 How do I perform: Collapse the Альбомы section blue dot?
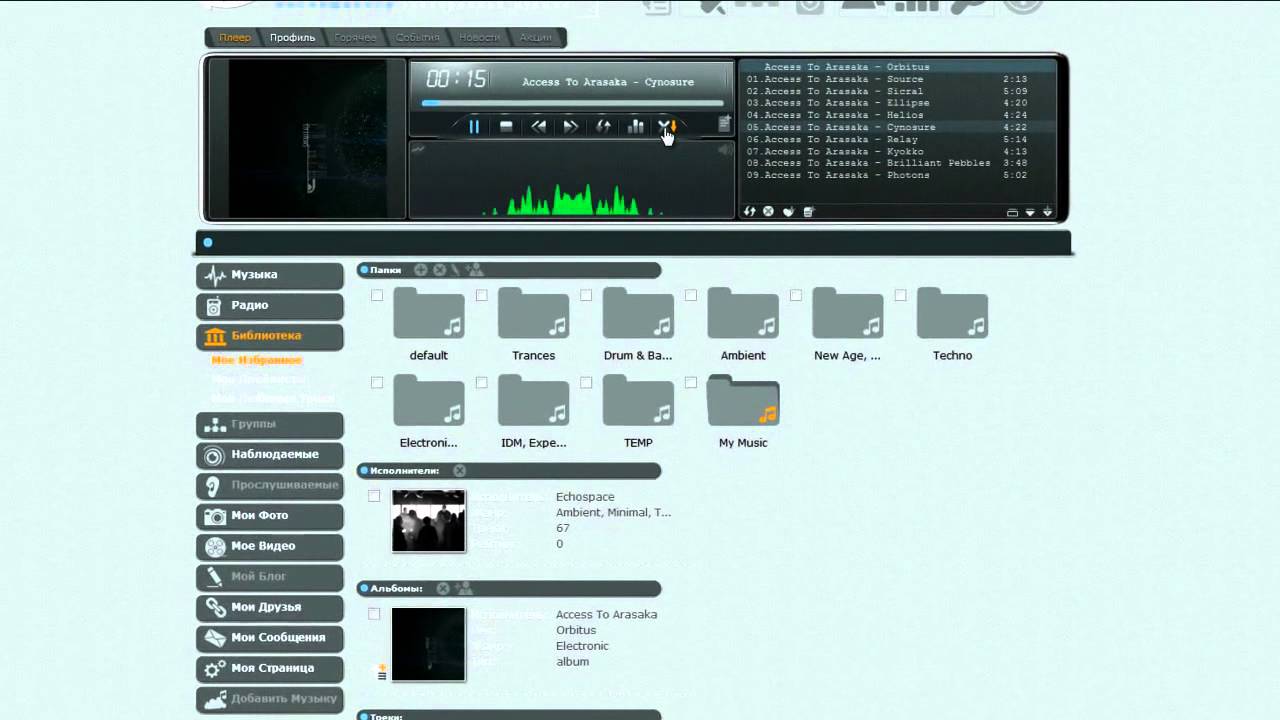pyautogui.click(x=364, y=588)
